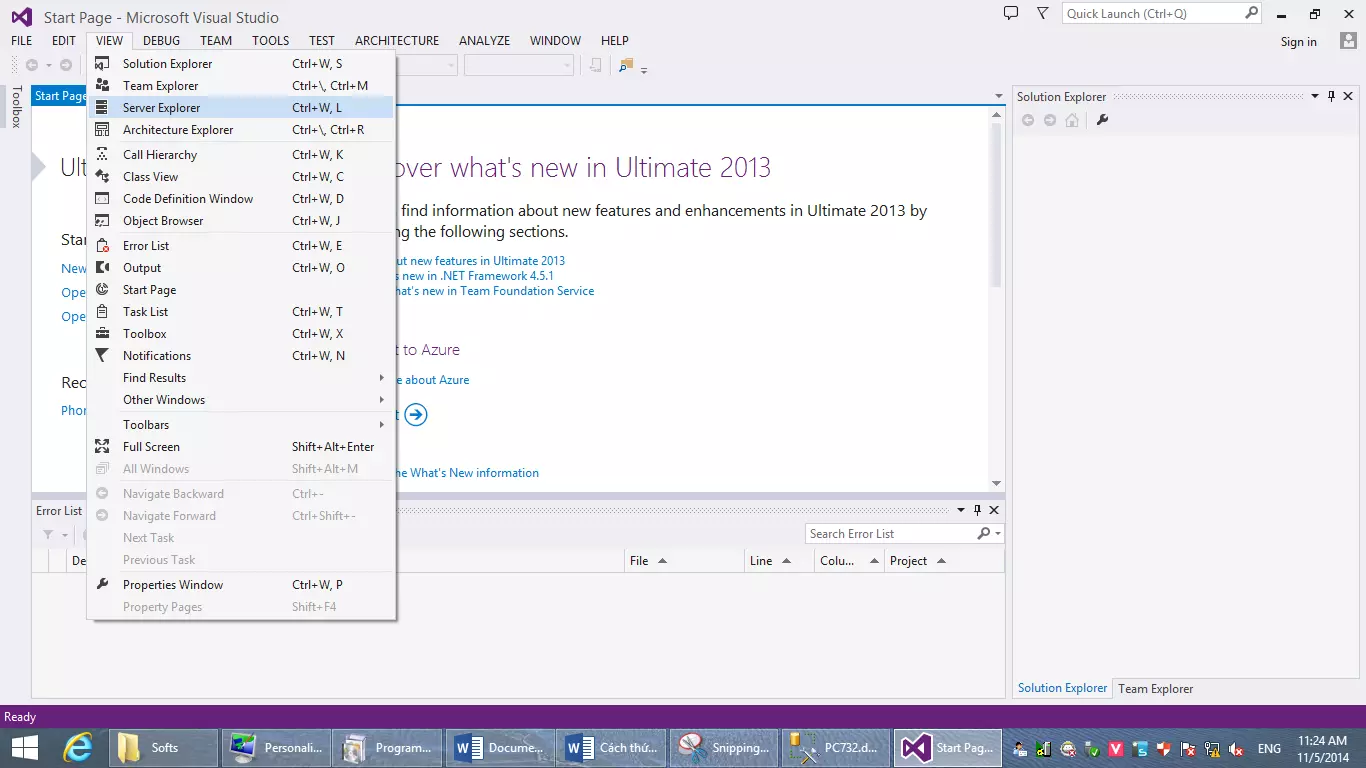Click the Toolbox menu icon
The image size is (1366, 768).
click(x=102, y=334)
